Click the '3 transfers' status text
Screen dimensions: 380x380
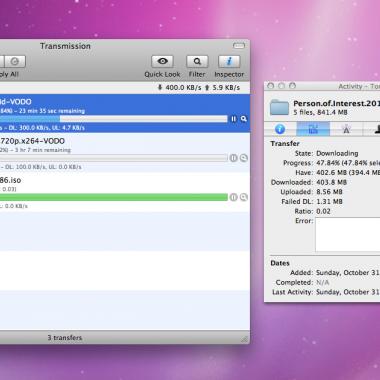[x=65, y=338]
